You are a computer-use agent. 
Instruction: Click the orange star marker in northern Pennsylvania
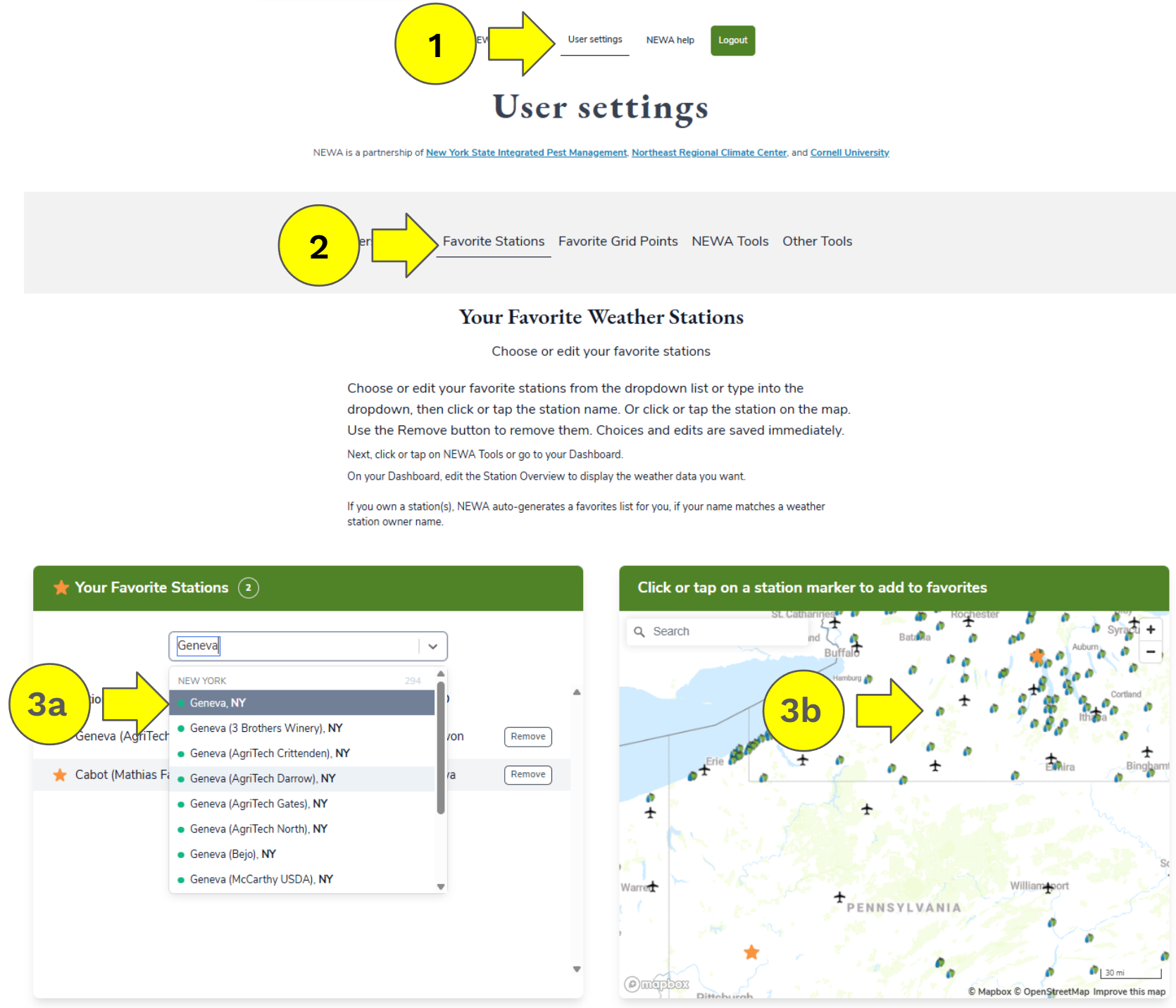[751, 952]
